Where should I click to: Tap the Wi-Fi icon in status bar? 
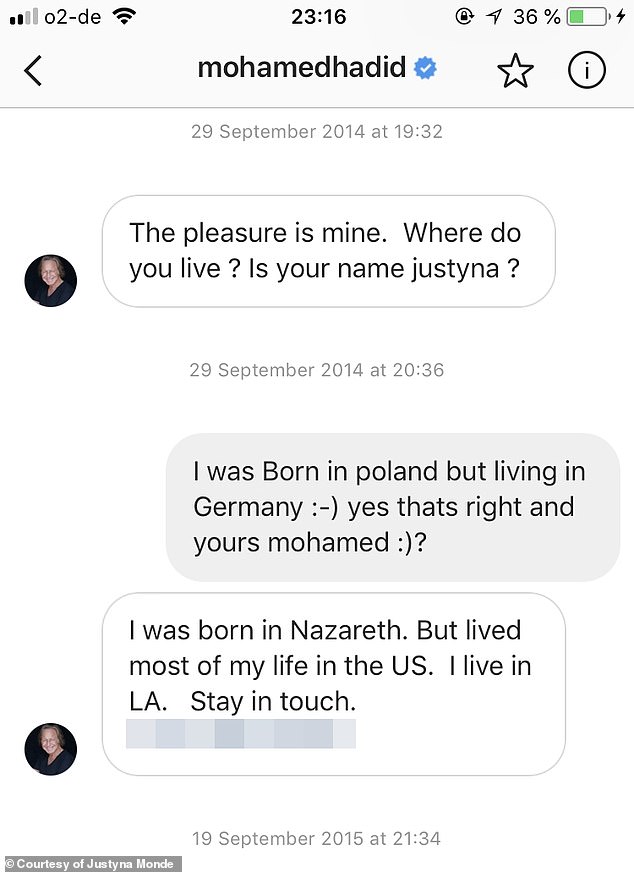point(124,17)
